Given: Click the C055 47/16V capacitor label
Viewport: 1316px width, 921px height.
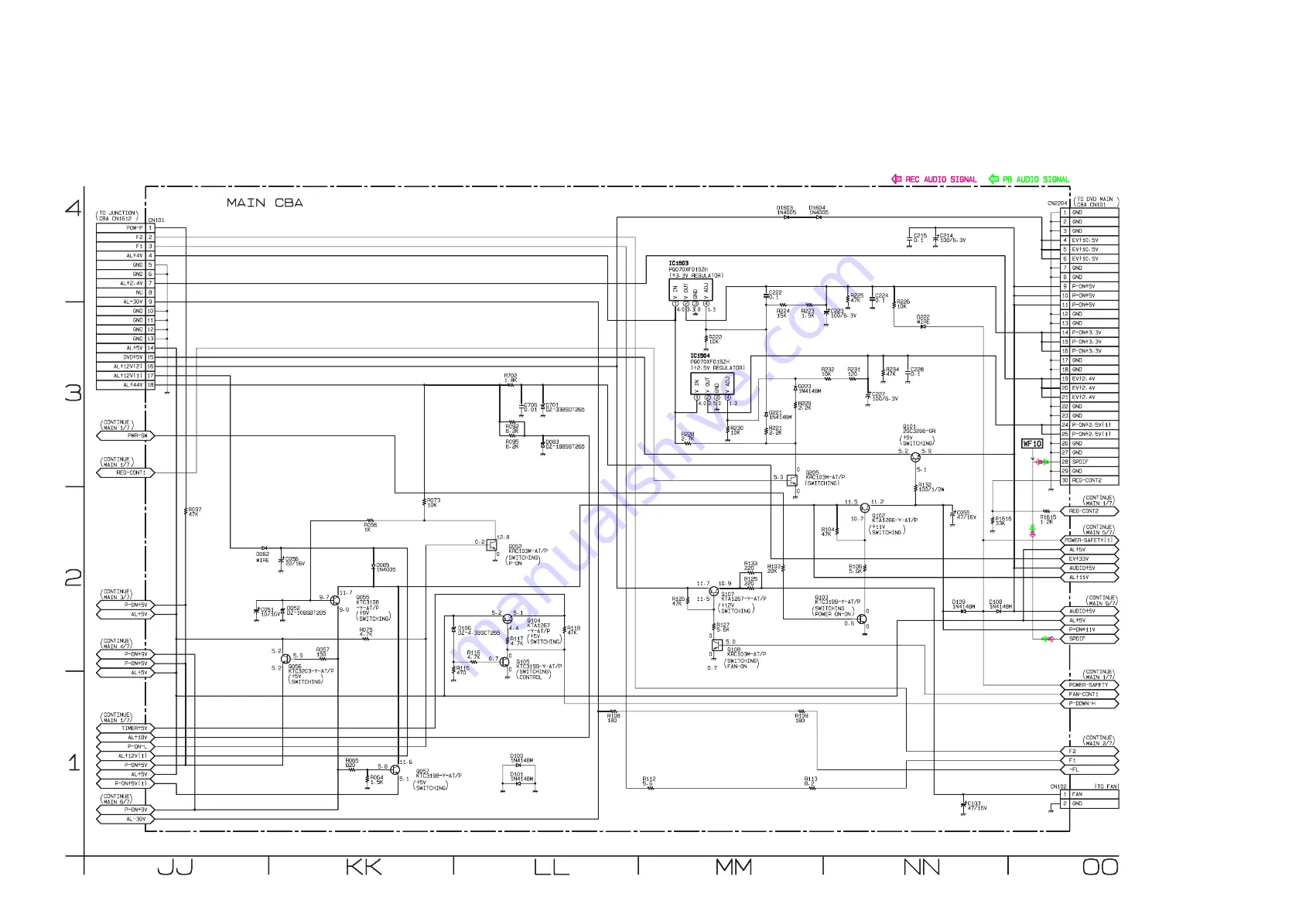Looking at the screenshot, I should (966, 515).
